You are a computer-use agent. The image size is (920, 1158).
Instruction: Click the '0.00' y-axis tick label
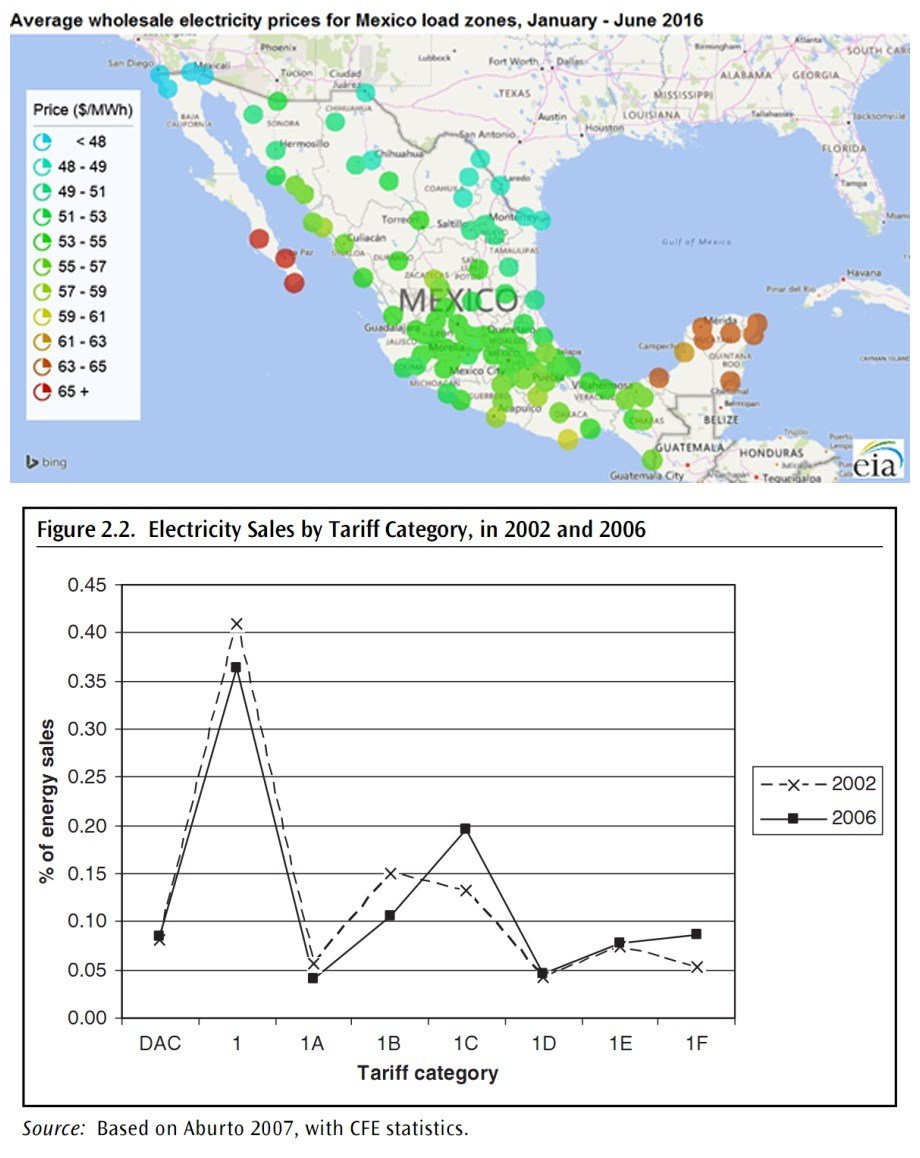pyautogui.click(x=87, y=1018)
